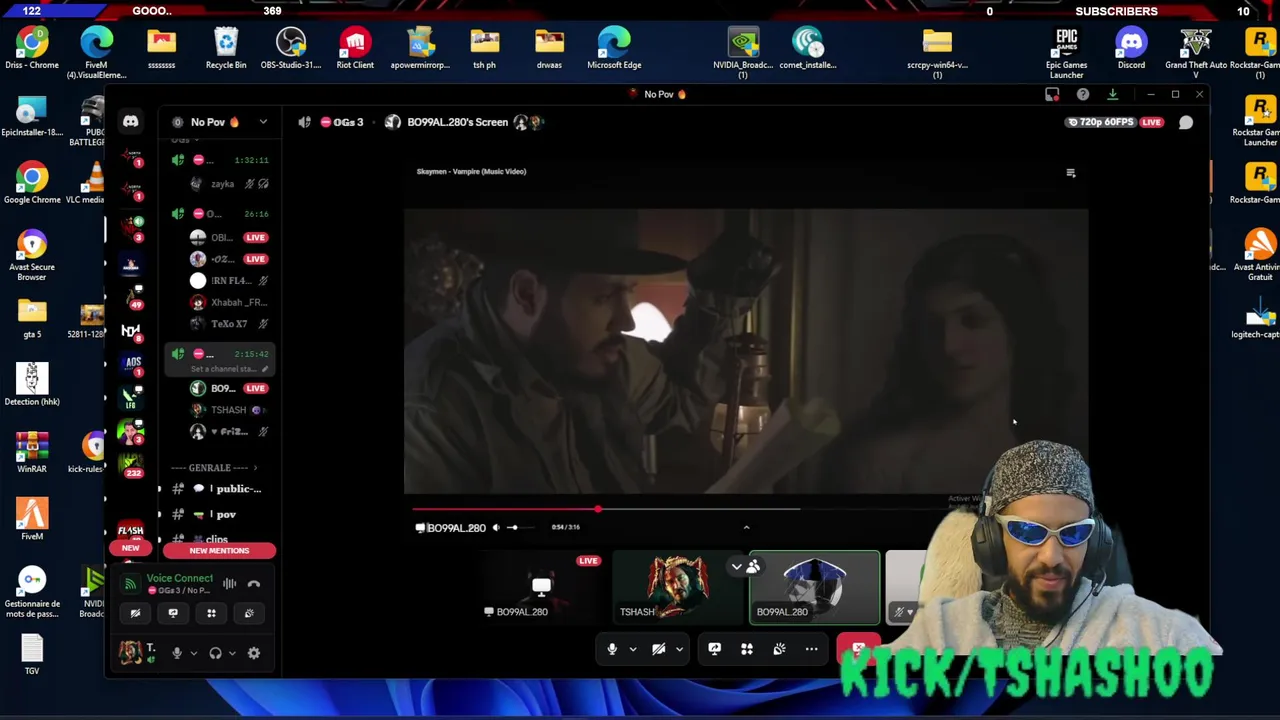Open microphone options arrow in call bar
The image size is (1280, 720).
633,649
